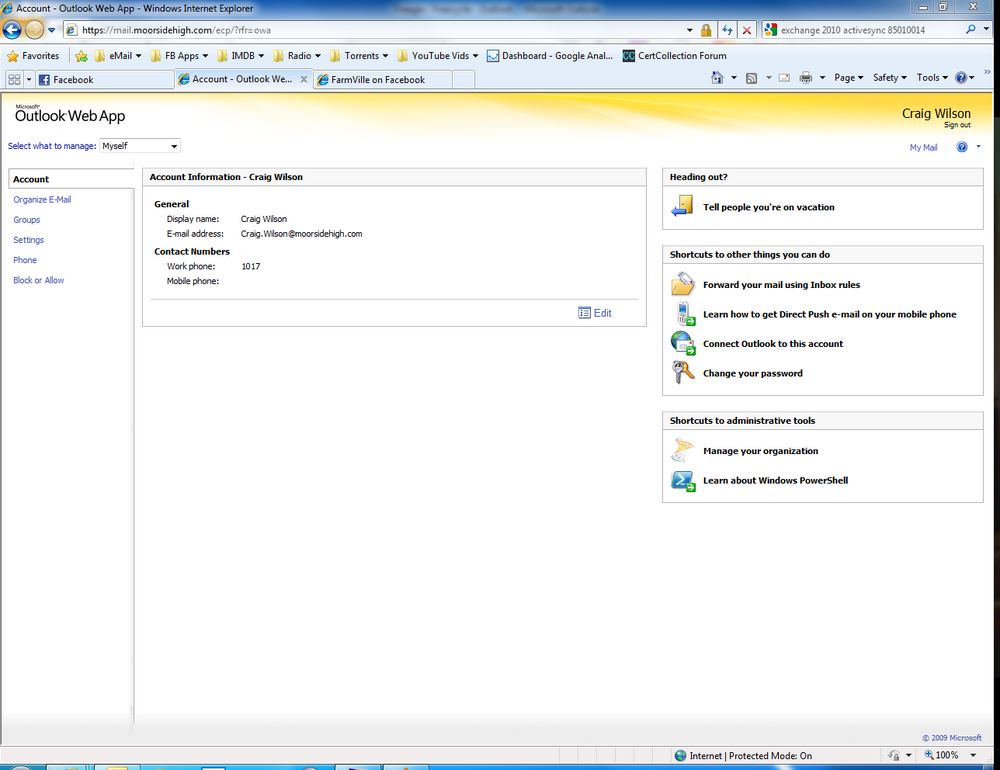Open Organize E-Mail section
This screenshot has width=1000, height=770.
point(42,200)
